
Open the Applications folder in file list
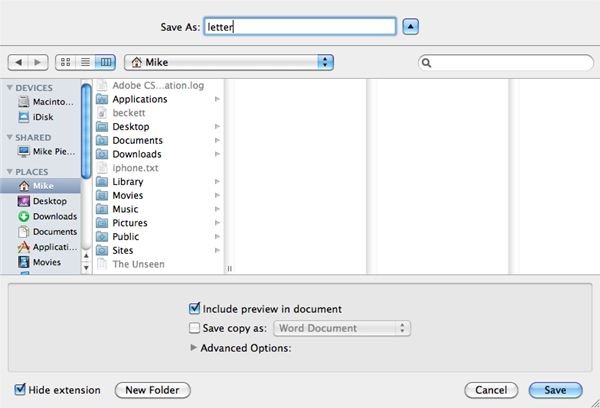[x=158, y=99]
